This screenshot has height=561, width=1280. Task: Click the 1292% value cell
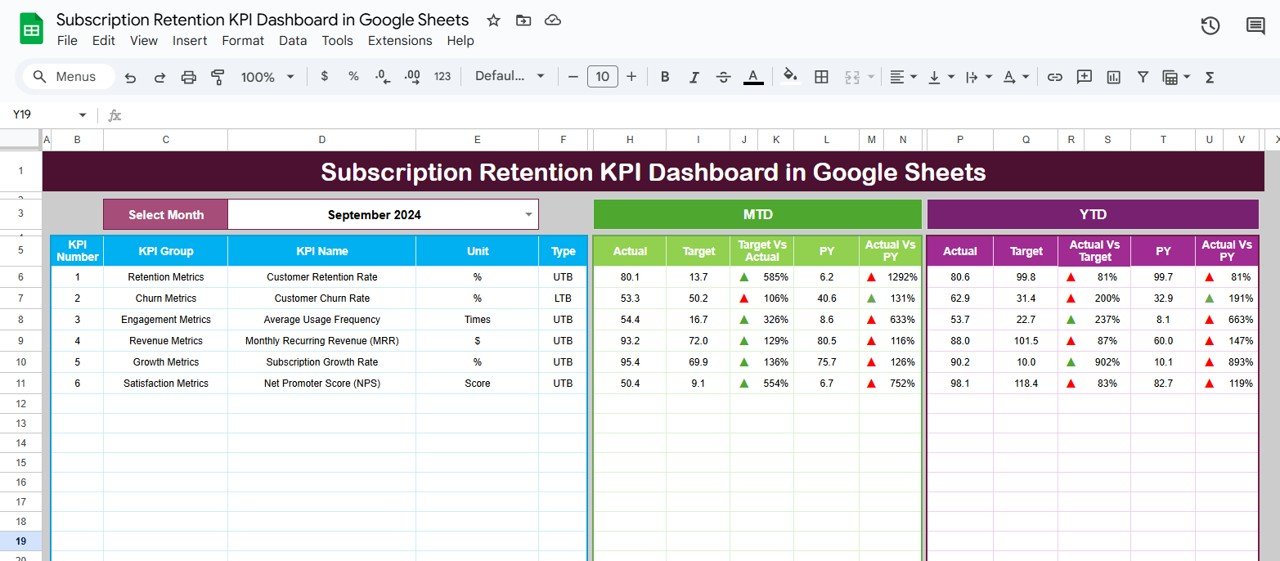902,277
